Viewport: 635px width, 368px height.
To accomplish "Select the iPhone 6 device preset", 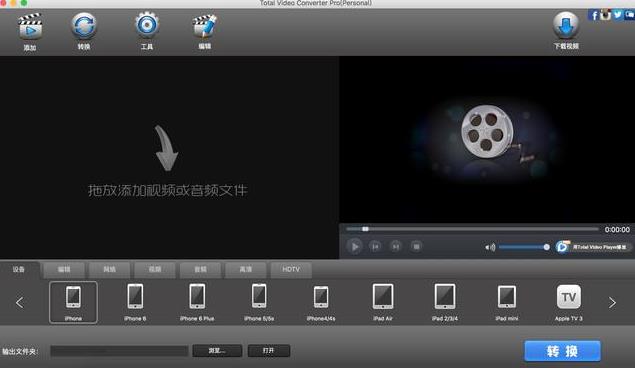I will point(135,302).
